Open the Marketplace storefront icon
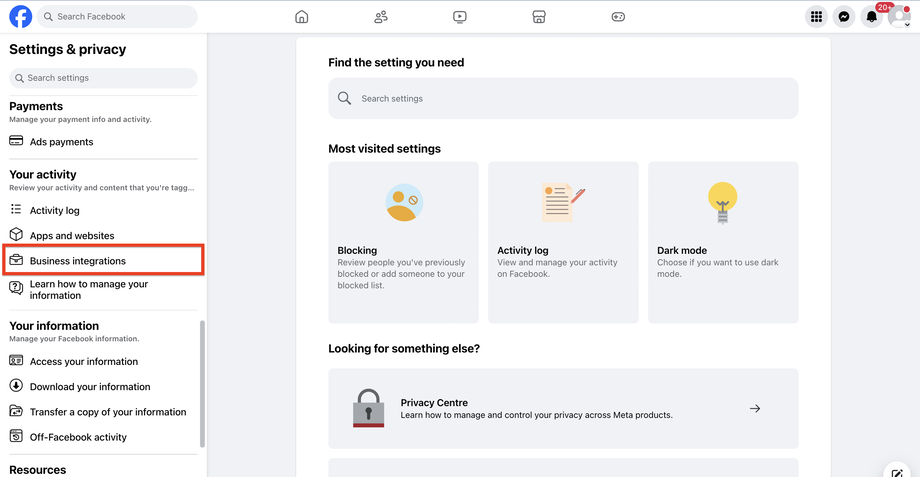This screenshot has width=920, height=477. coord(539,17)
